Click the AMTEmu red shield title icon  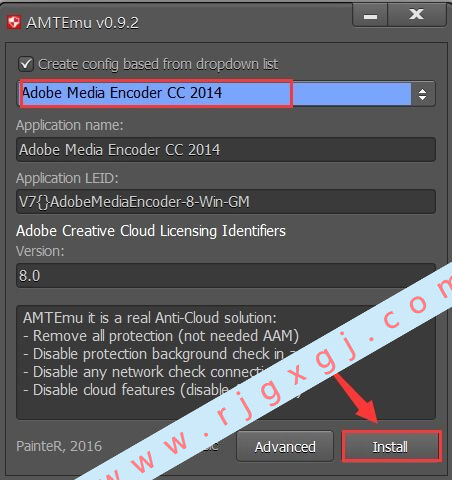point(14,22)
